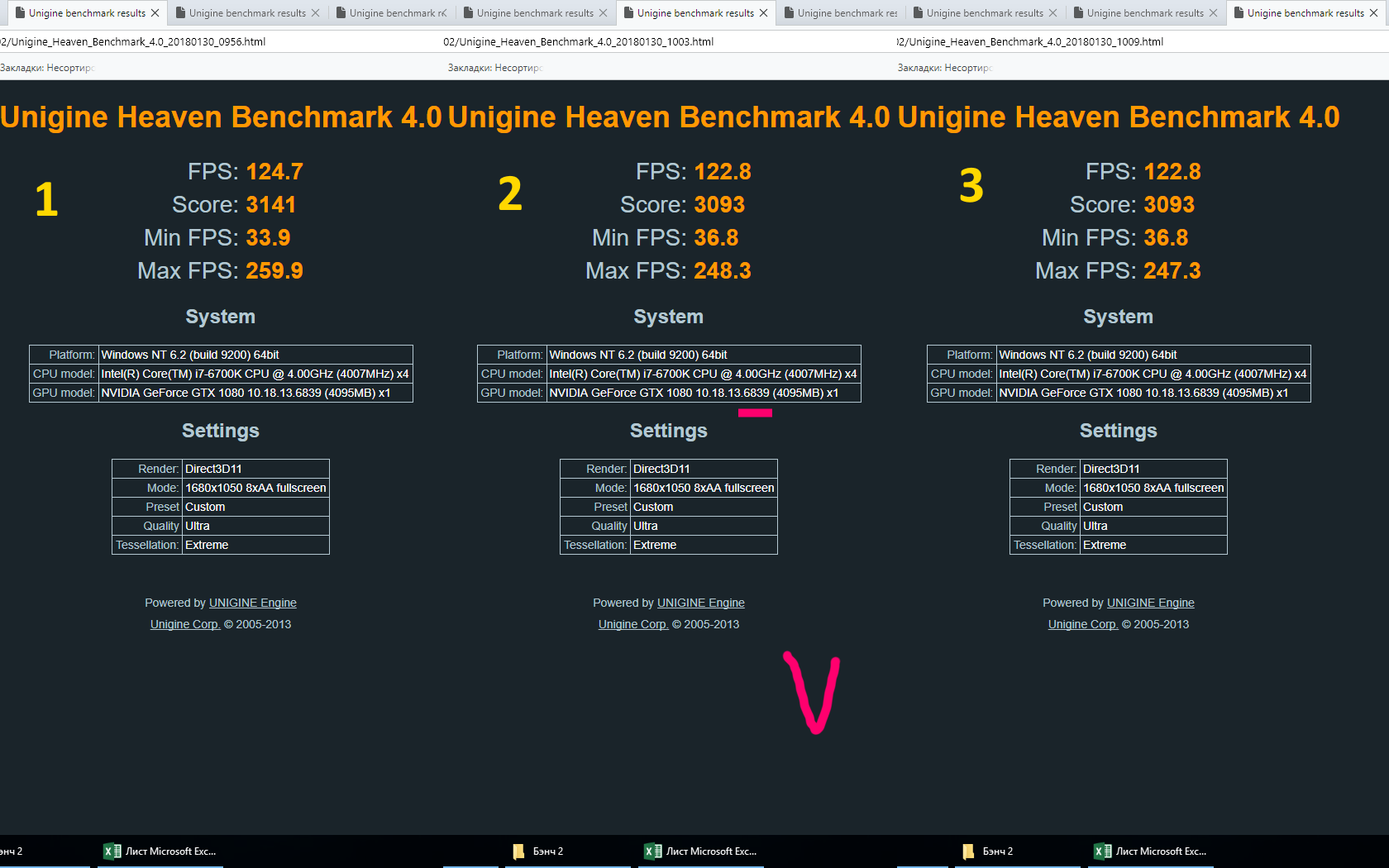Click the left page's Unigine Heaven Benchmark title

click(x=221, y=117)
